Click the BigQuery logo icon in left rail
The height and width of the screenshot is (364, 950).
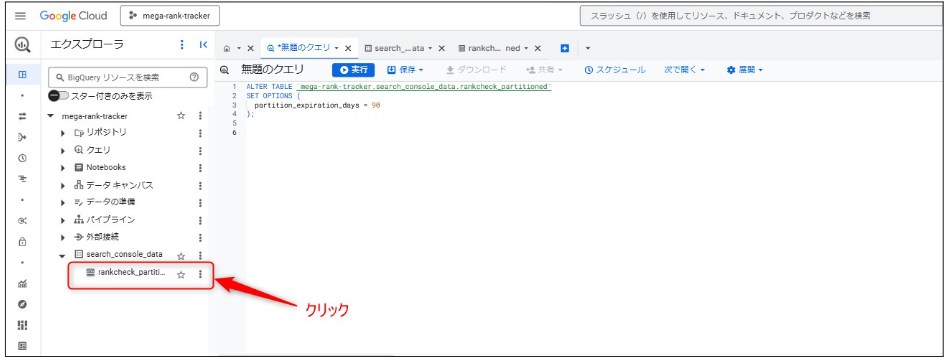[x=22, y=44]
